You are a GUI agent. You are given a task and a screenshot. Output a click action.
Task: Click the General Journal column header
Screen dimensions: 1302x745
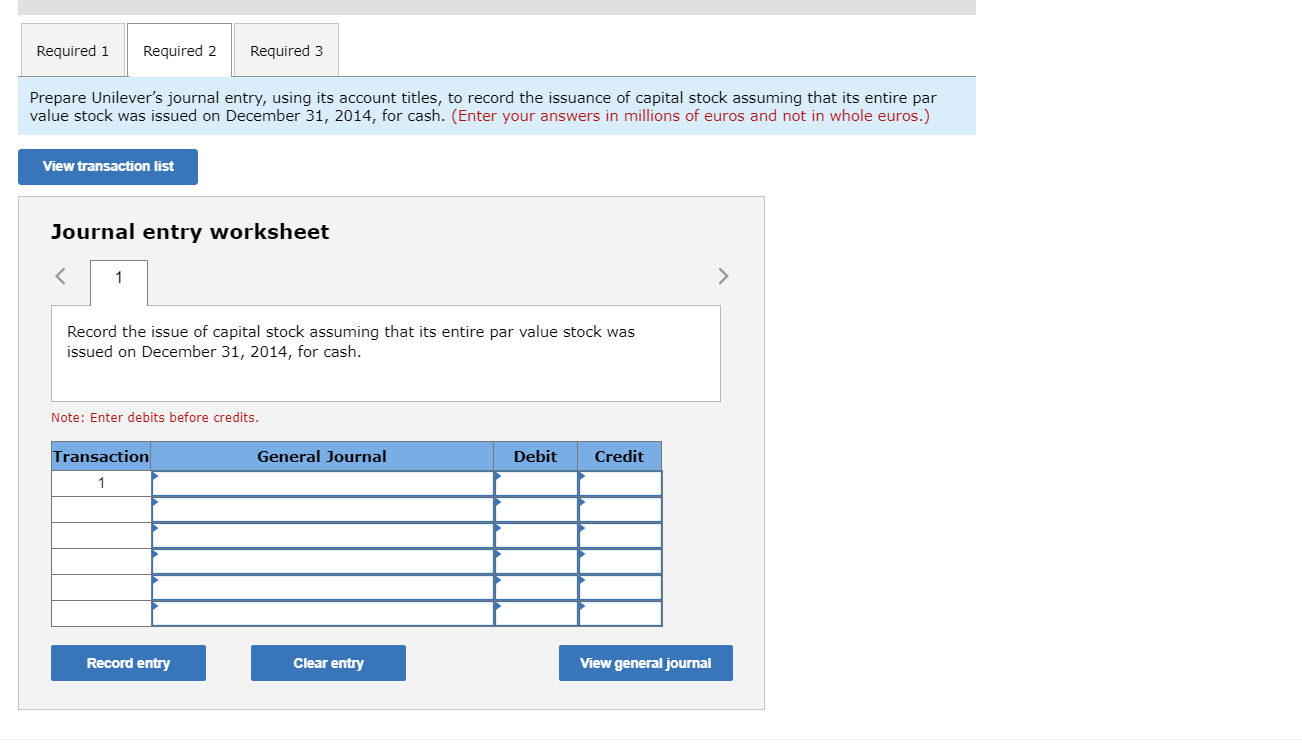tap(322, 457)
